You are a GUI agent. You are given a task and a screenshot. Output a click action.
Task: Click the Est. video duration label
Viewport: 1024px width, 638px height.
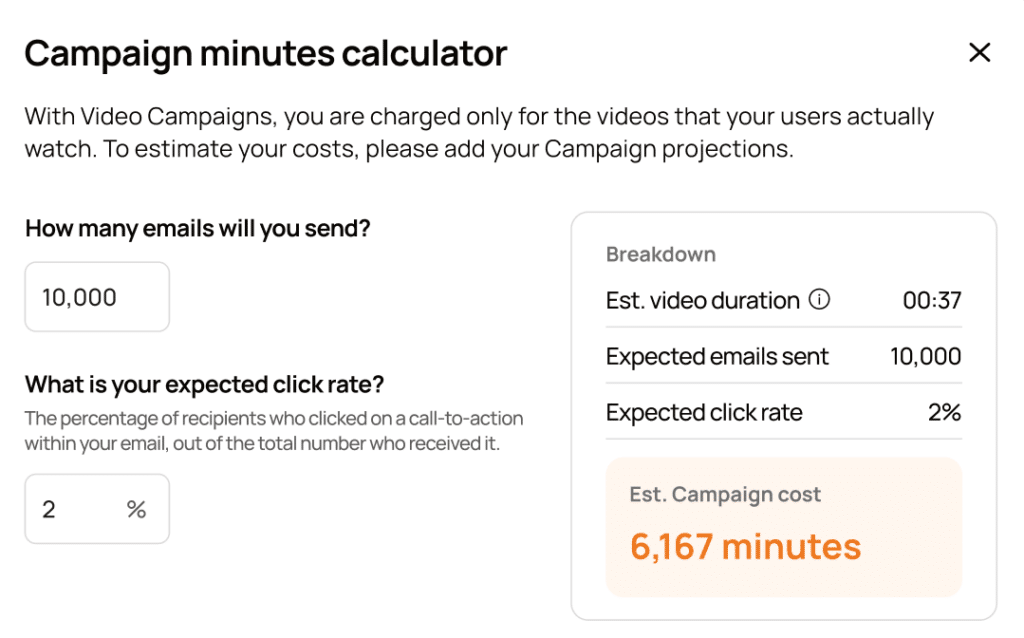click(702, 301)
